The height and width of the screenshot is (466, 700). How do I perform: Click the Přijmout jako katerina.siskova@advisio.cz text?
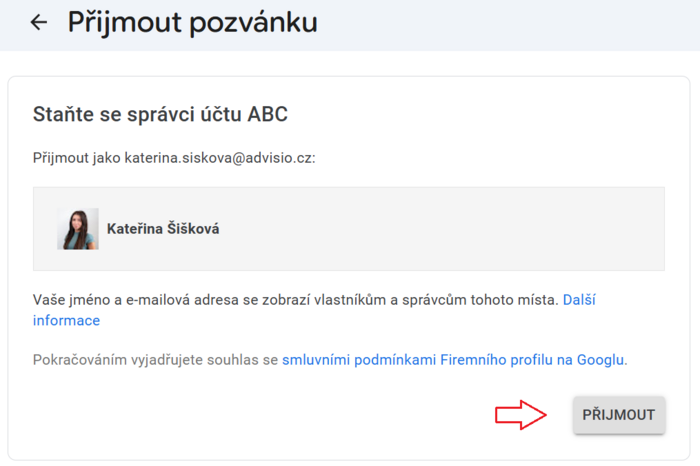(x=174, y=158)
